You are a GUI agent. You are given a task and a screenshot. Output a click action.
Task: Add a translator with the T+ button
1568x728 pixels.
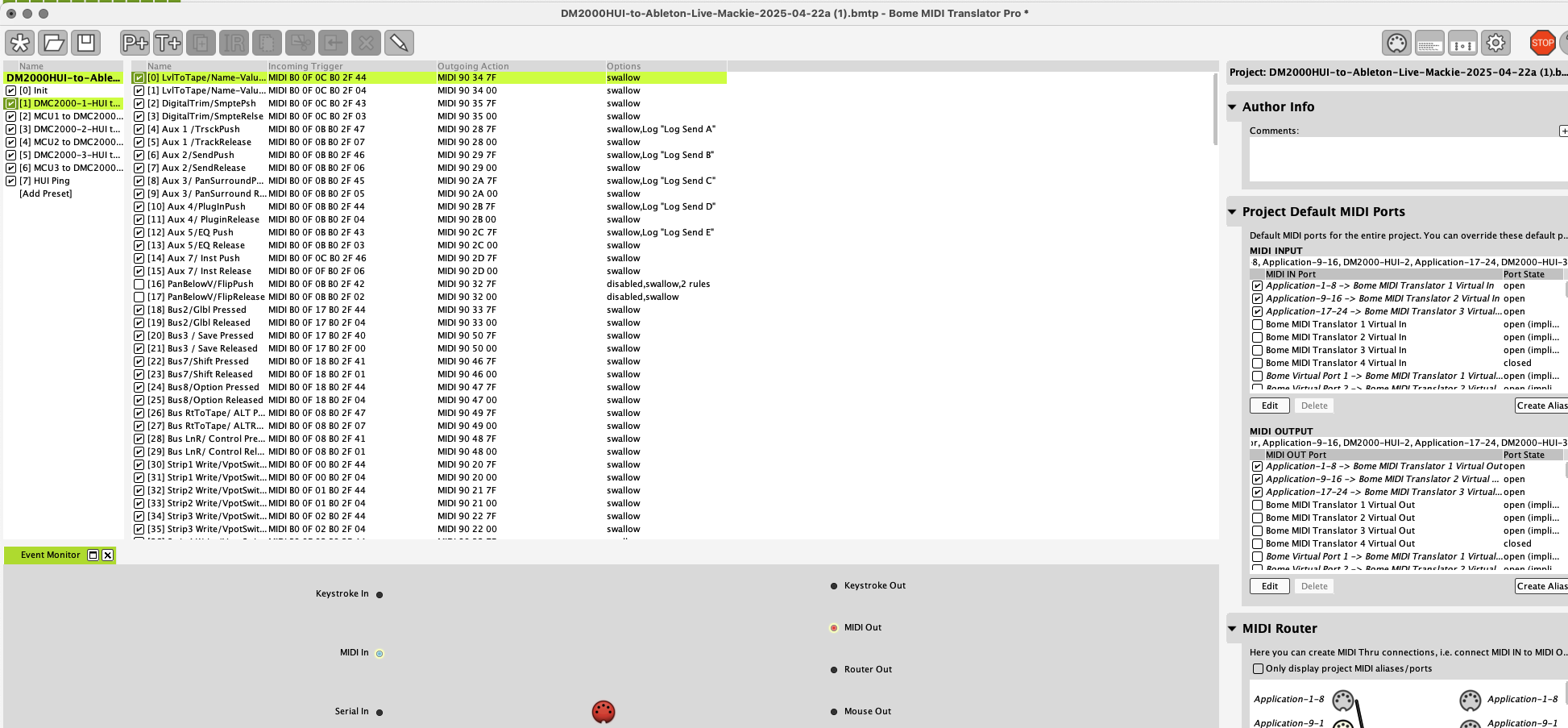tap(168, 43)
